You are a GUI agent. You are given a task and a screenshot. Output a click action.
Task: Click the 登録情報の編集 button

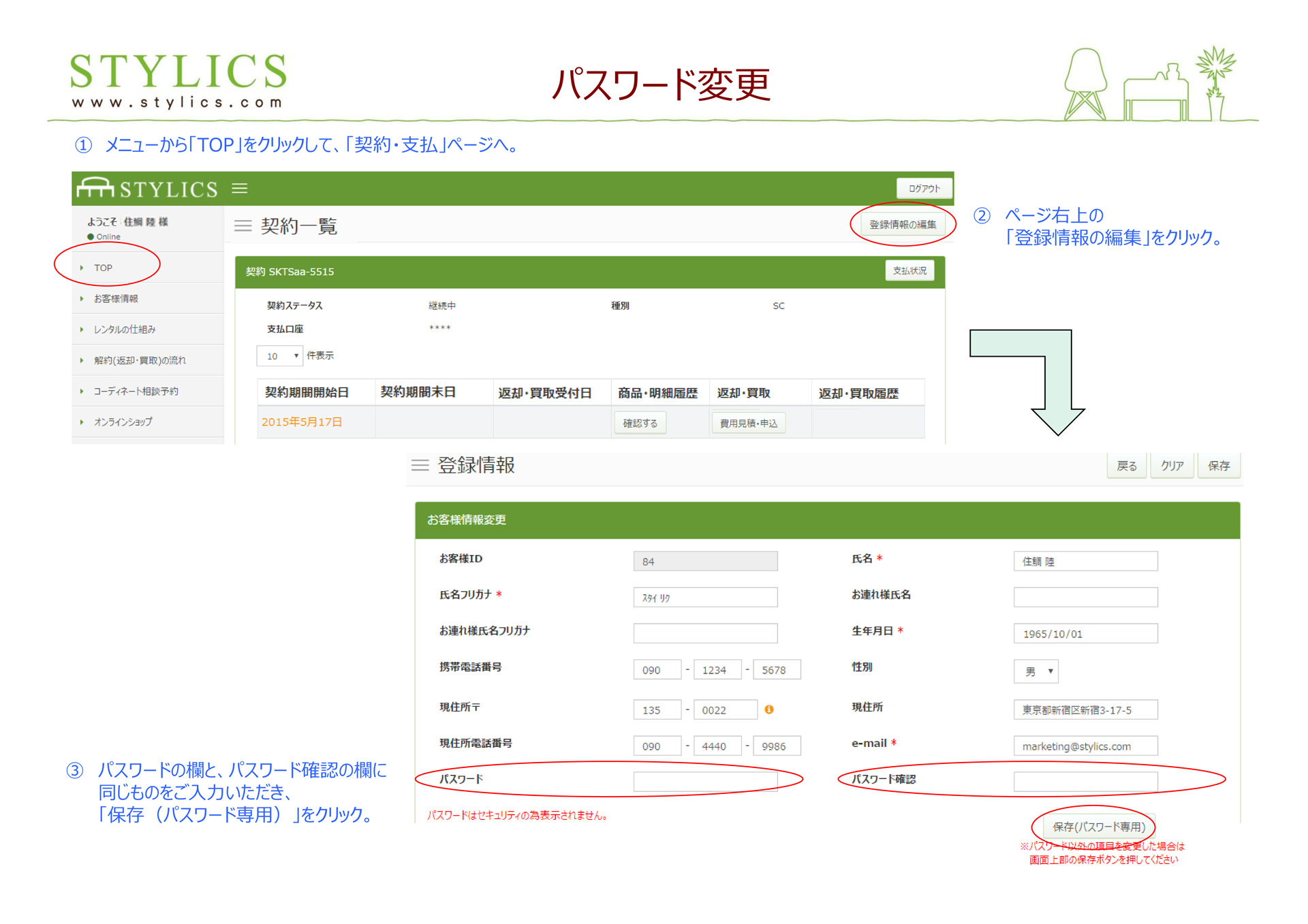pos(902,224)
